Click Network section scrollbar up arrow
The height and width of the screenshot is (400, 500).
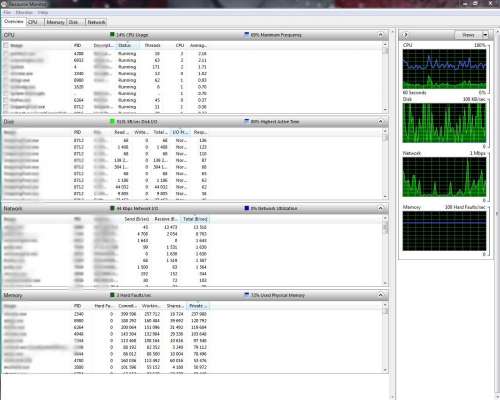pyautogui.click(x=385, y=218)
